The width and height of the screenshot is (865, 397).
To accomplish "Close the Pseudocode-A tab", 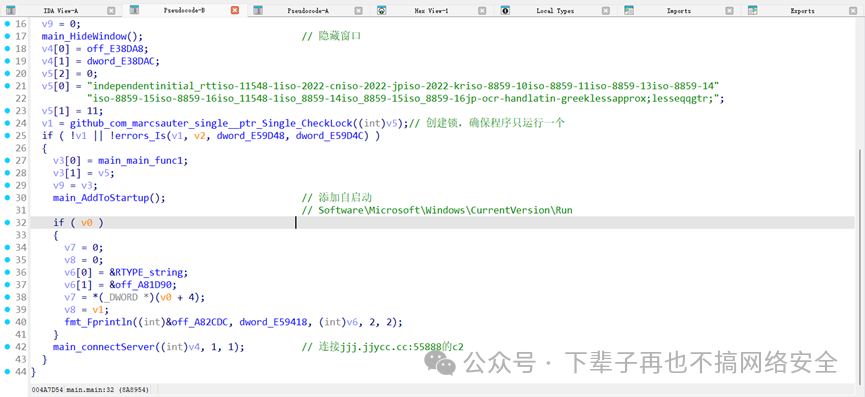I will click(359, 10).
